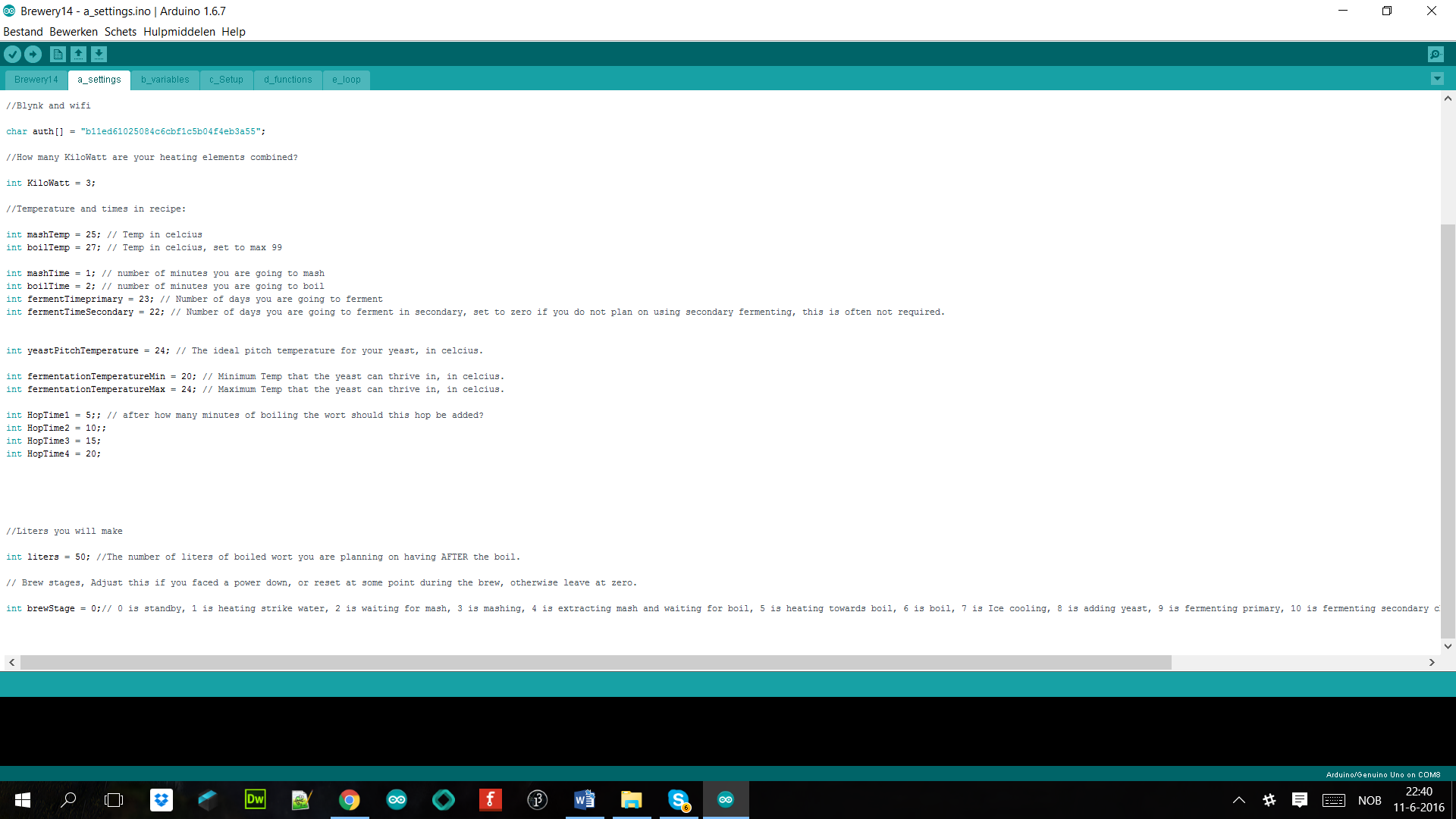Expand the b_variables tab

tap(164, 79)
